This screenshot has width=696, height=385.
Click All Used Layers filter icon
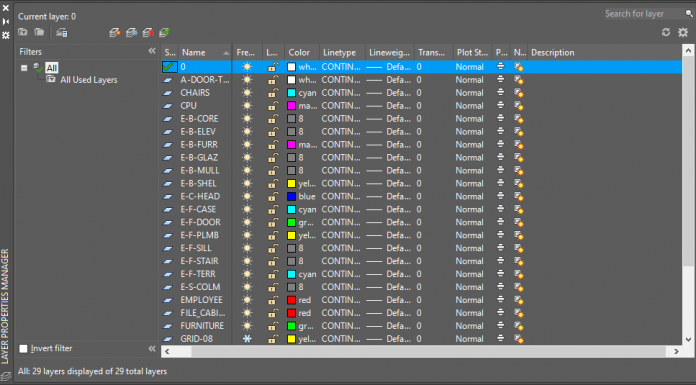[x=51, y=79]
